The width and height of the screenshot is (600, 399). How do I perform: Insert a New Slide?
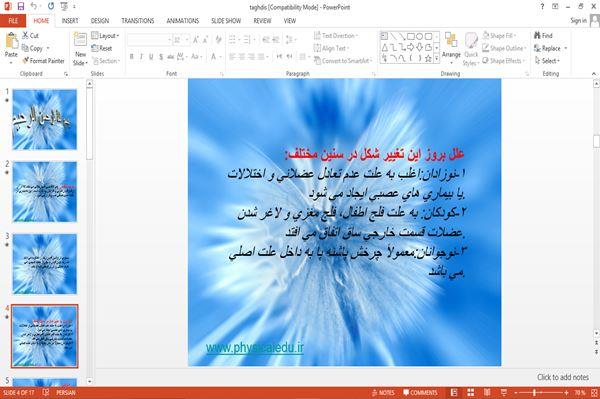[80, 49]
